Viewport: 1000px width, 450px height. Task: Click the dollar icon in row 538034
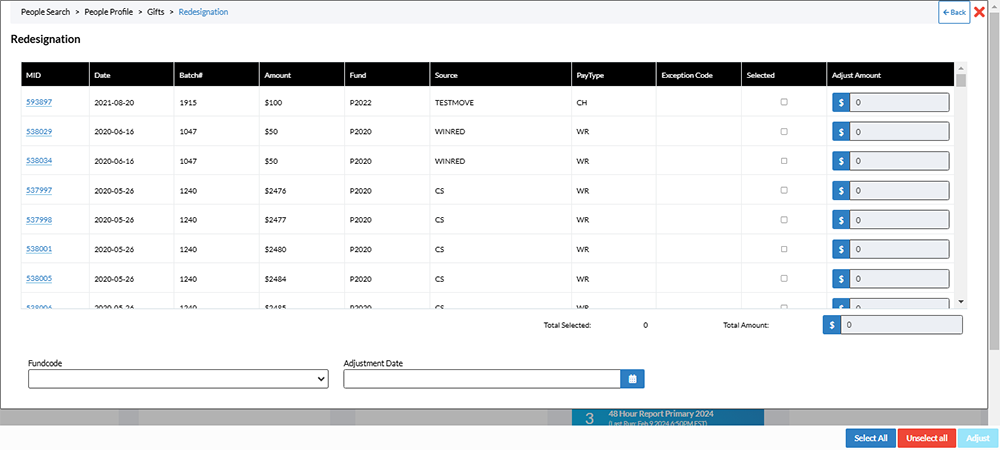[x=841, y=161]
